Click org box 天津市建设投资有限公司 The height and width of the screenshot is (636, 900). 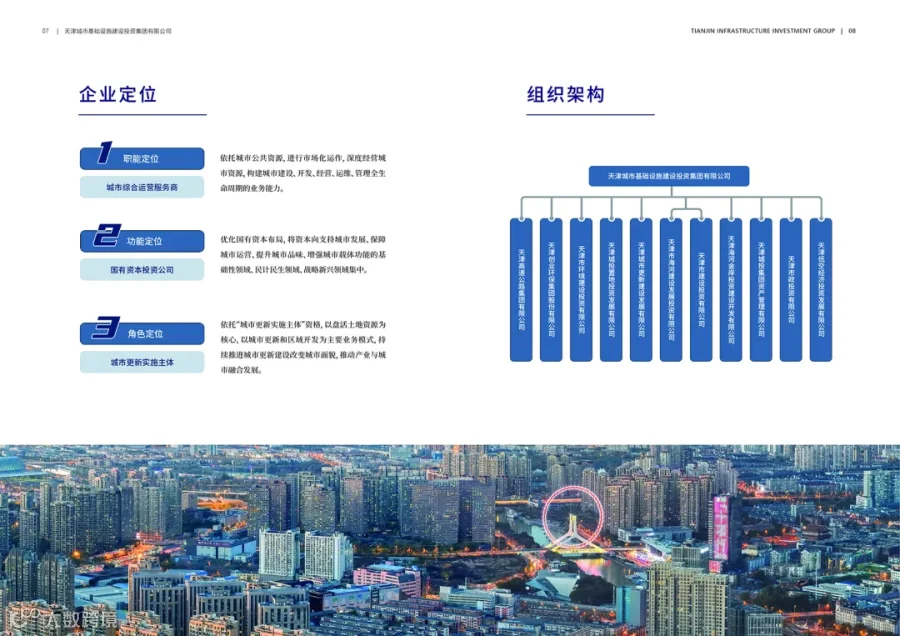pos(701,290)
